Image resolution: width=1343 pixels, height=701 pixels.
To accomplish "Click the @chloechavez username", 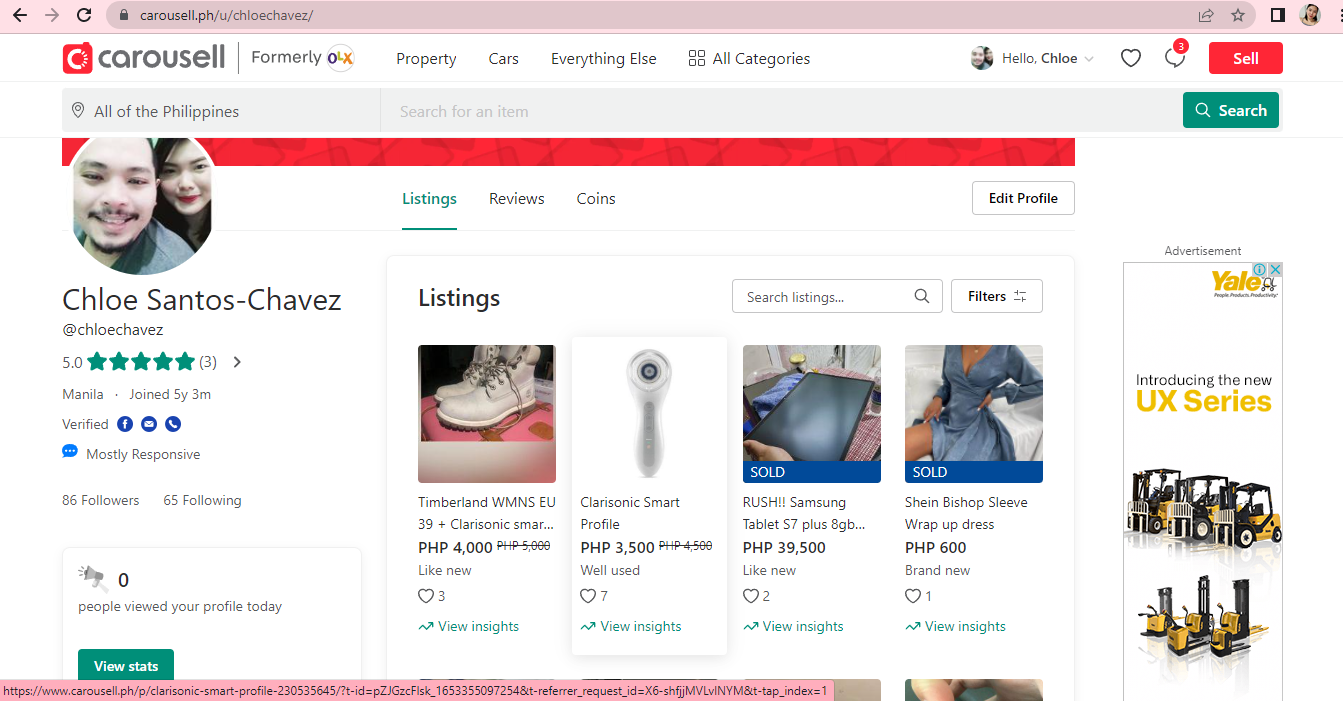I will (113, 329).
